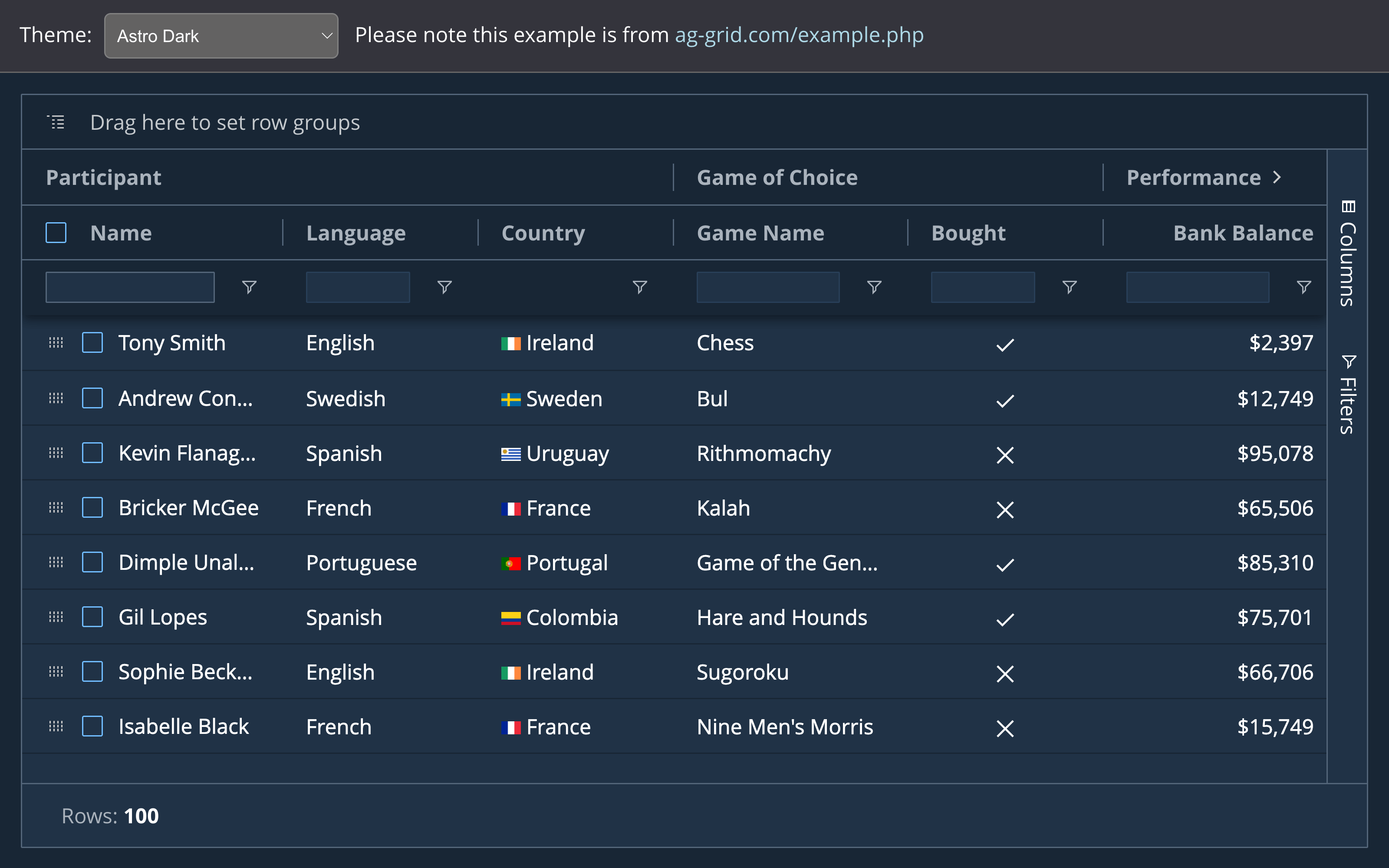The width and height of the screenshot is (1389, 868).
Task: Check the Kevin Flanag... row checkbox
Action: click(92, 453)
